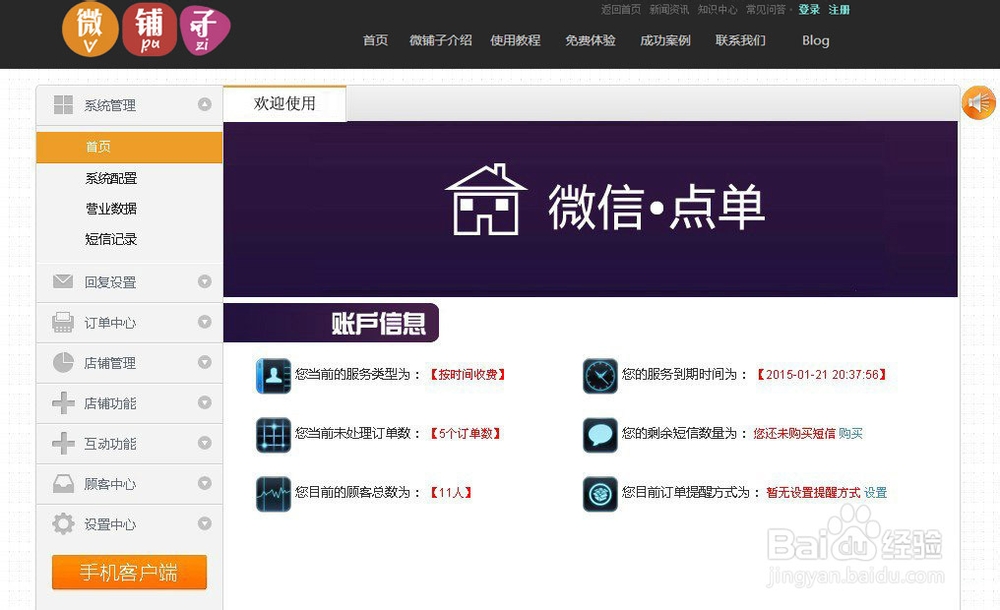The image size is (1000, 610).
Task: Expand the 设置中心 section arrow
Action: pos(205,524)
